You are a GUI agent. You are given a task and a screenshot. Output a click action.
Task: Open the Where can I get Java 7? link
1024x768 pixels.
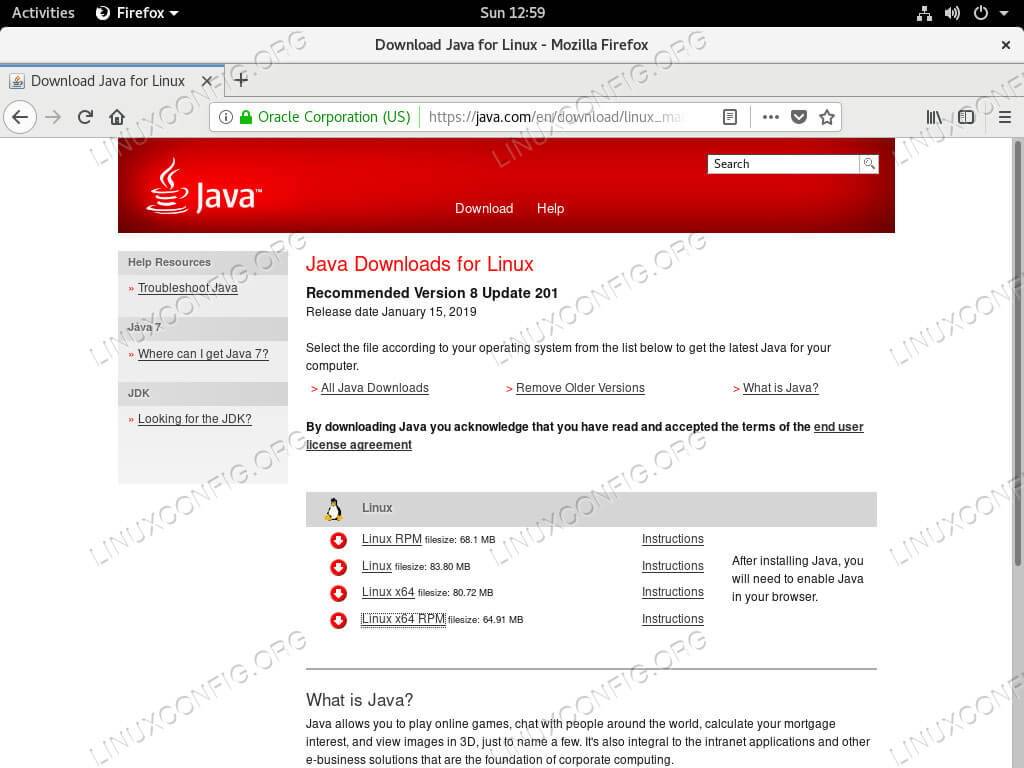coord(203,354)
